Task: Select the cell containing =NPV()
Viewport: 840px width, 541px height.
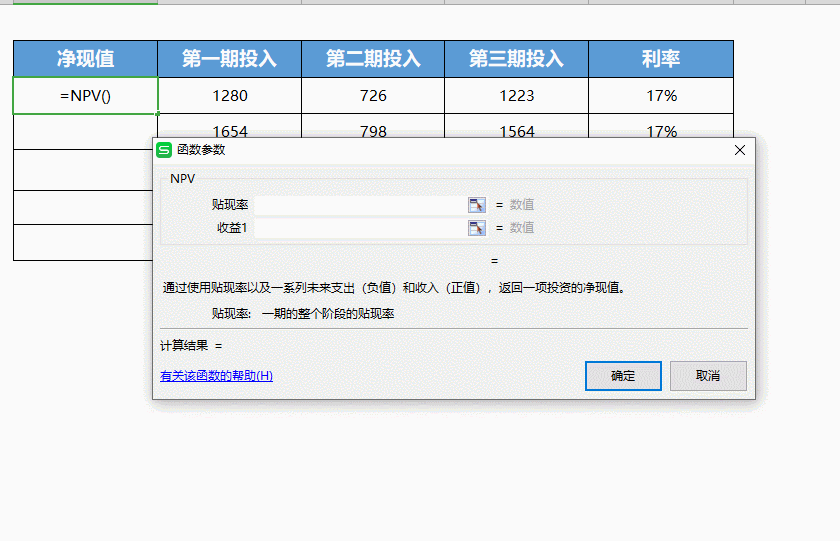Action: coord(86,95)
